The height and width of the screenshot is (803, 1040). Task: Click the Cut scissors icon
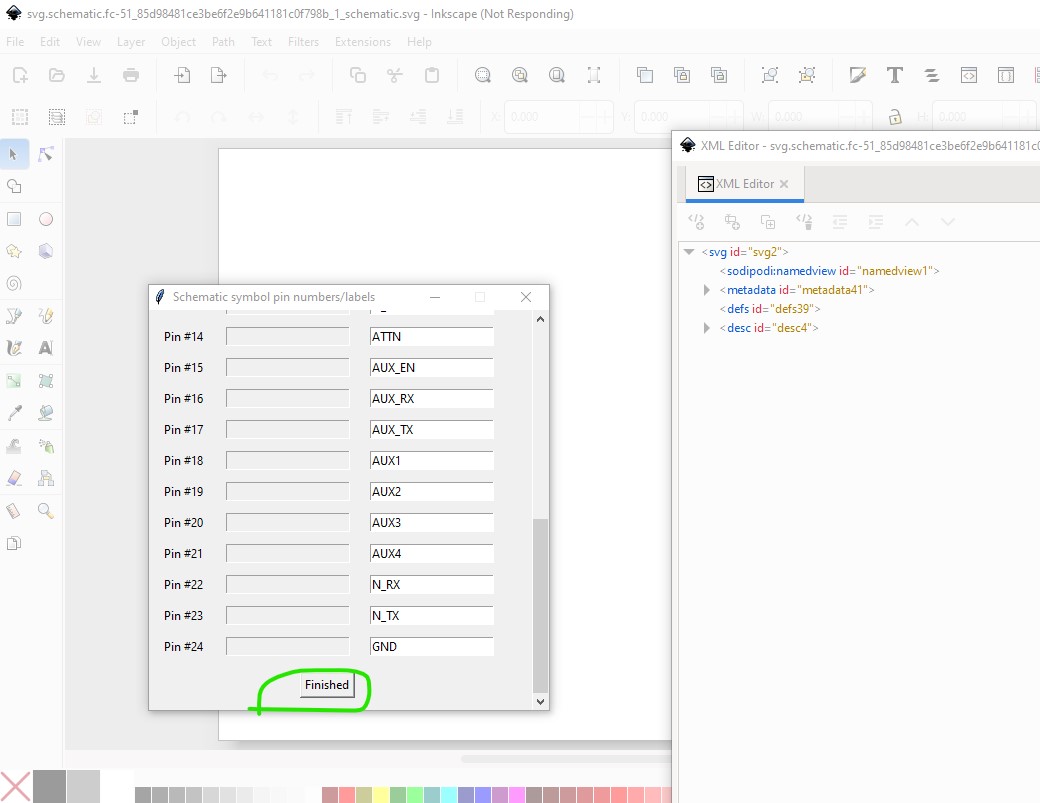395,75
